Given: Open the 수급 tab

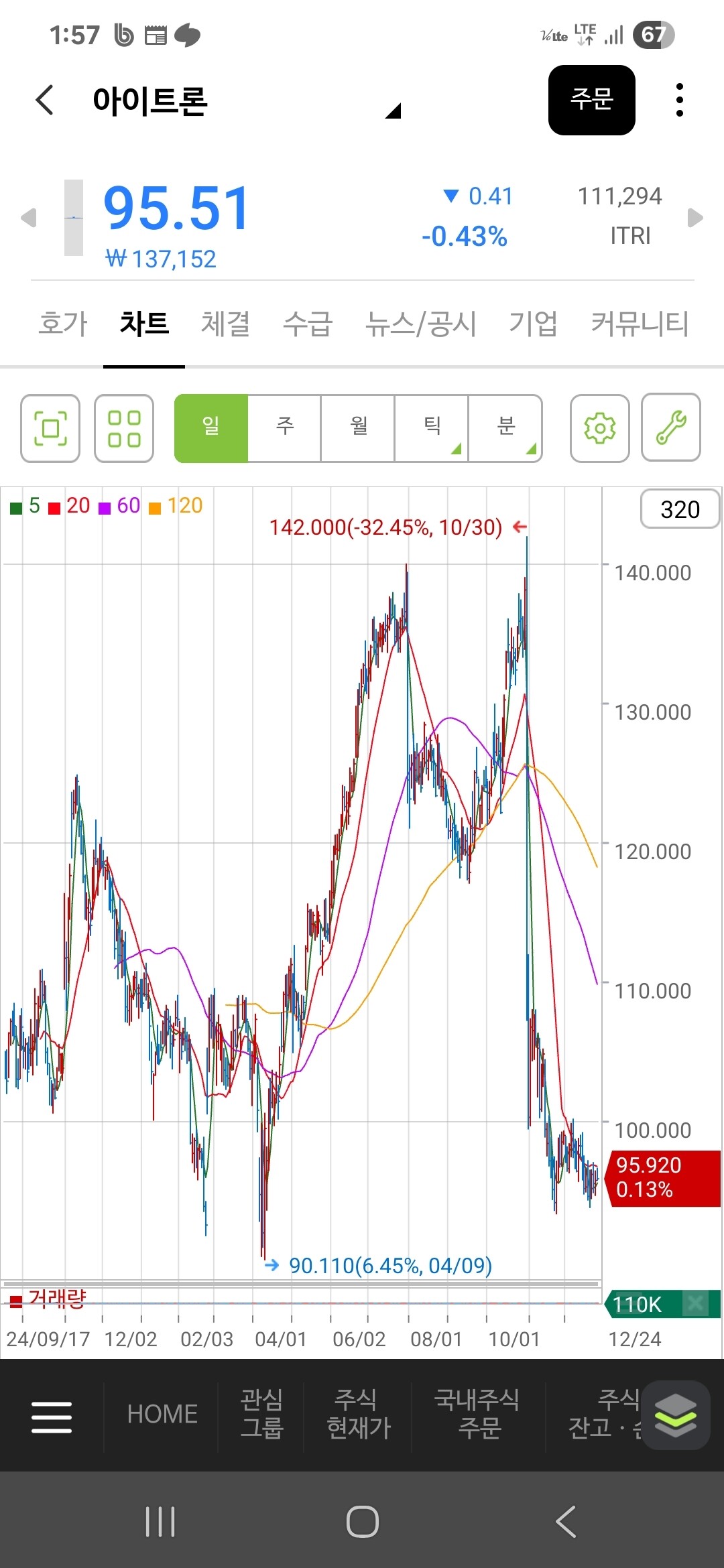Looking at the screenshot, I should 308,324.
